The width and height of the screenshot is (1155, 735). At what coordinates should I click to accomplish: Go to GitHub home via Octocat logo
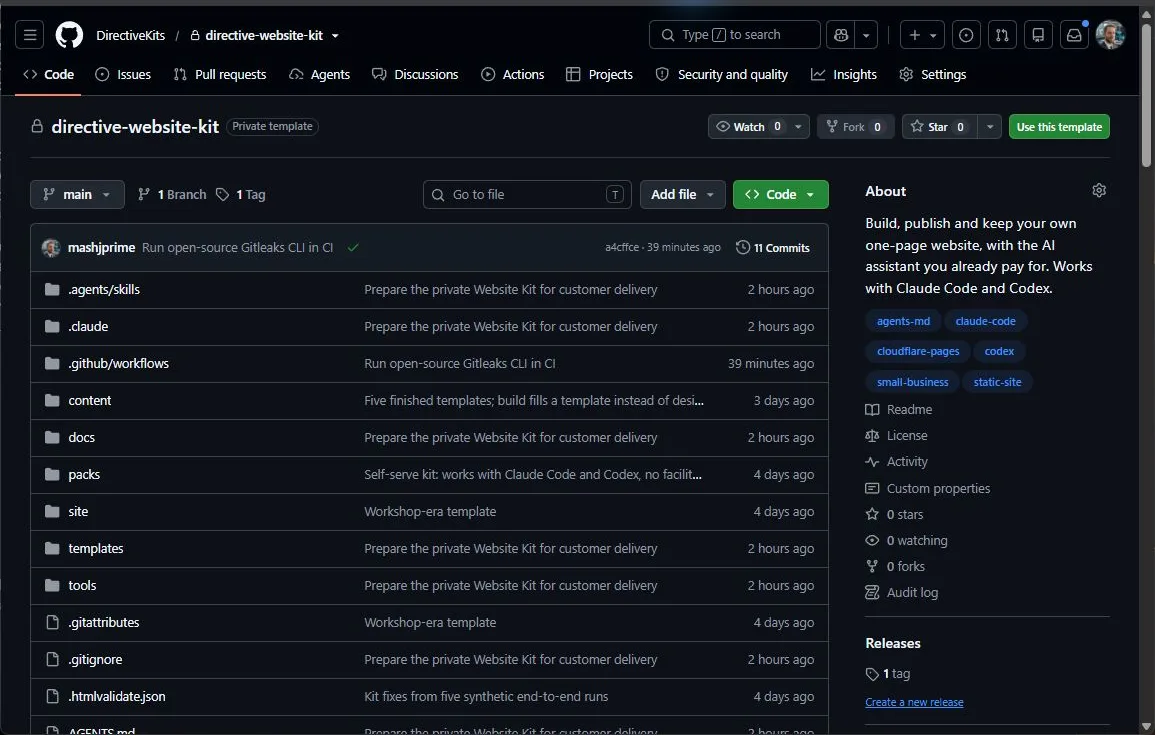point(69,35)
